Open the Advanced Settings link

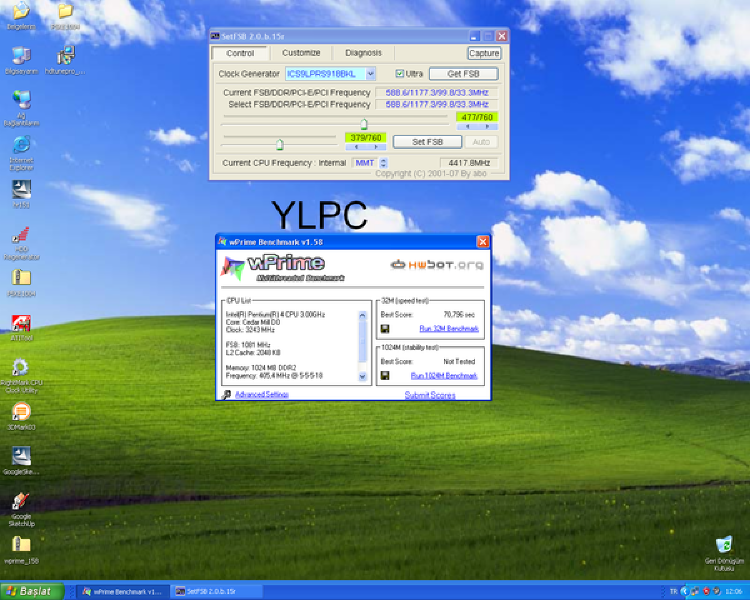(x=262, y=394)
